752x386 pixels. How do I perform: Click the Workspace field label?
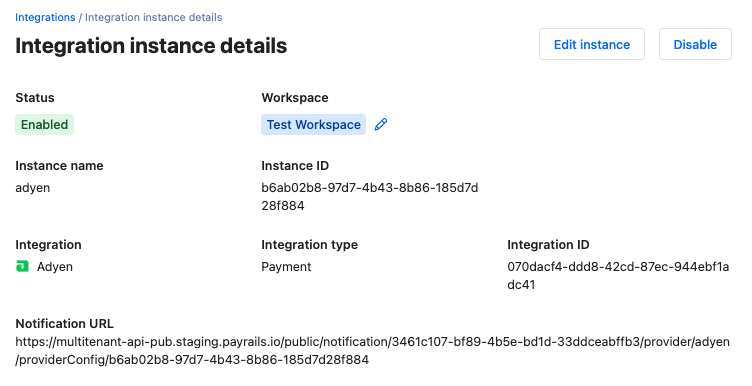(295, 98)
